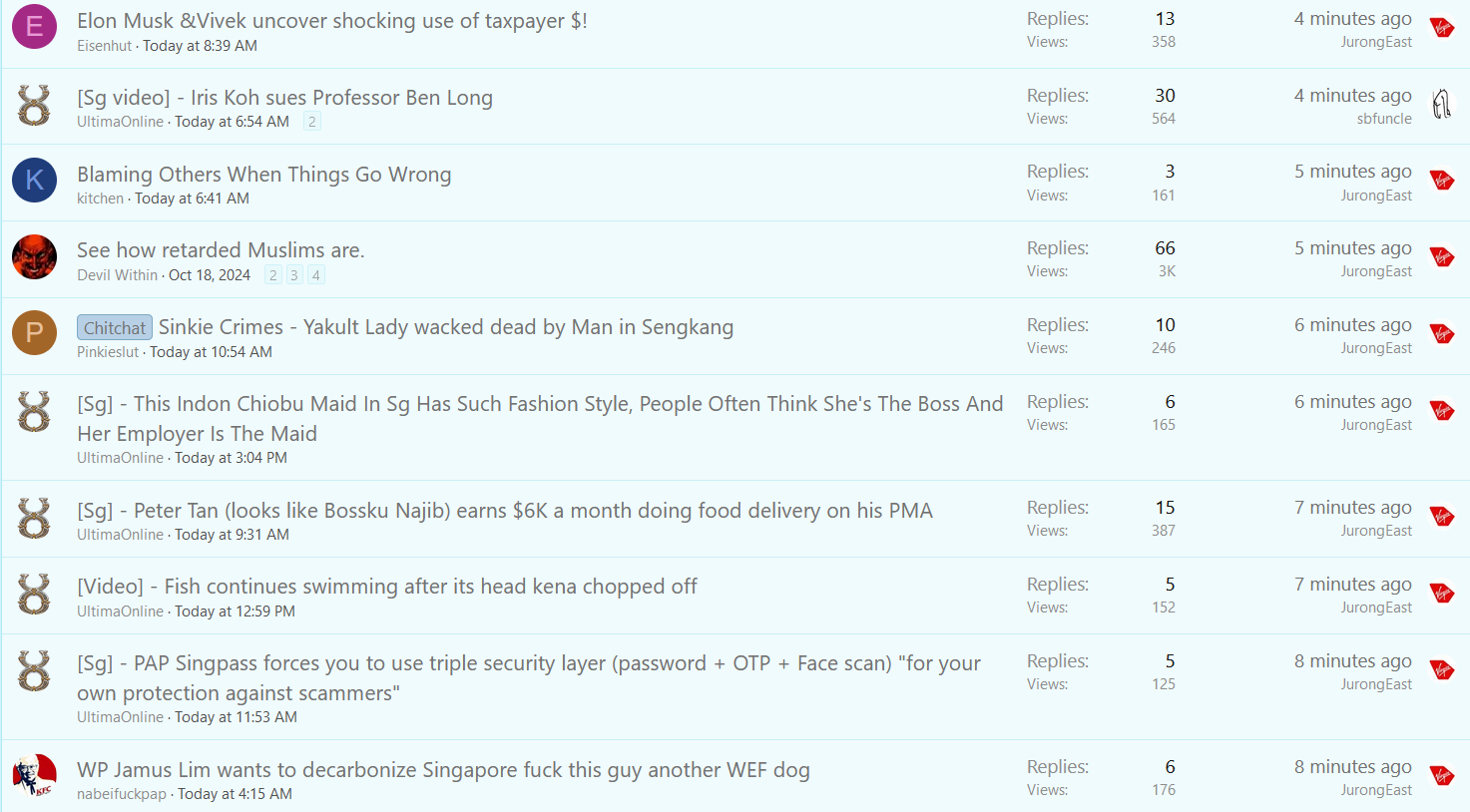The image size is (1470, 812).
Task: Click the red devil avatar of Devil Within
Action: (x=34, y=257)
